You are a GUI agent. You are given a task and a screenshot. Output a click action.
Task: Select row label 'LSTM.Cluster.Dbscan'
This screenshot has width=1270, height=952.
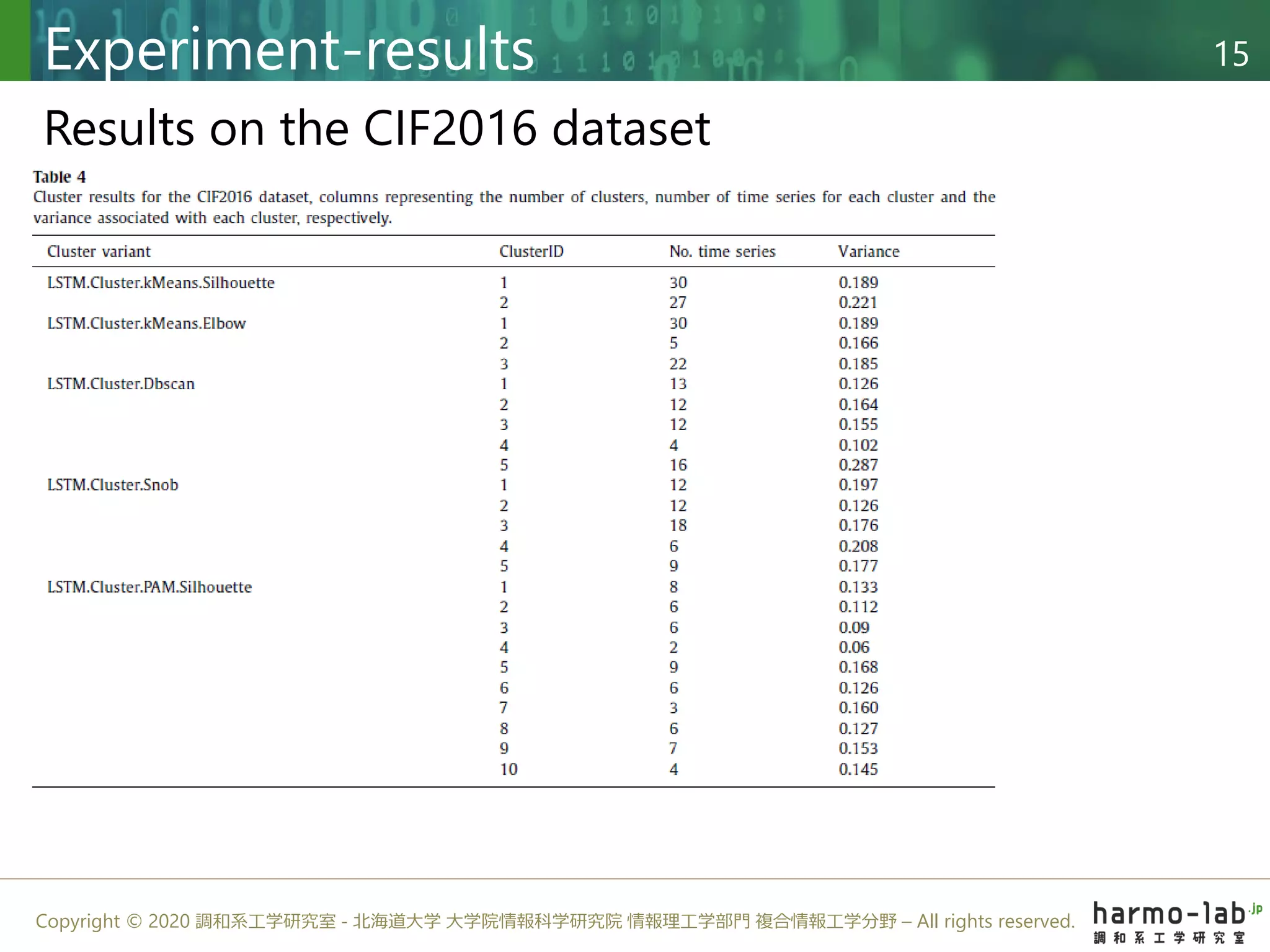[121, 384]
